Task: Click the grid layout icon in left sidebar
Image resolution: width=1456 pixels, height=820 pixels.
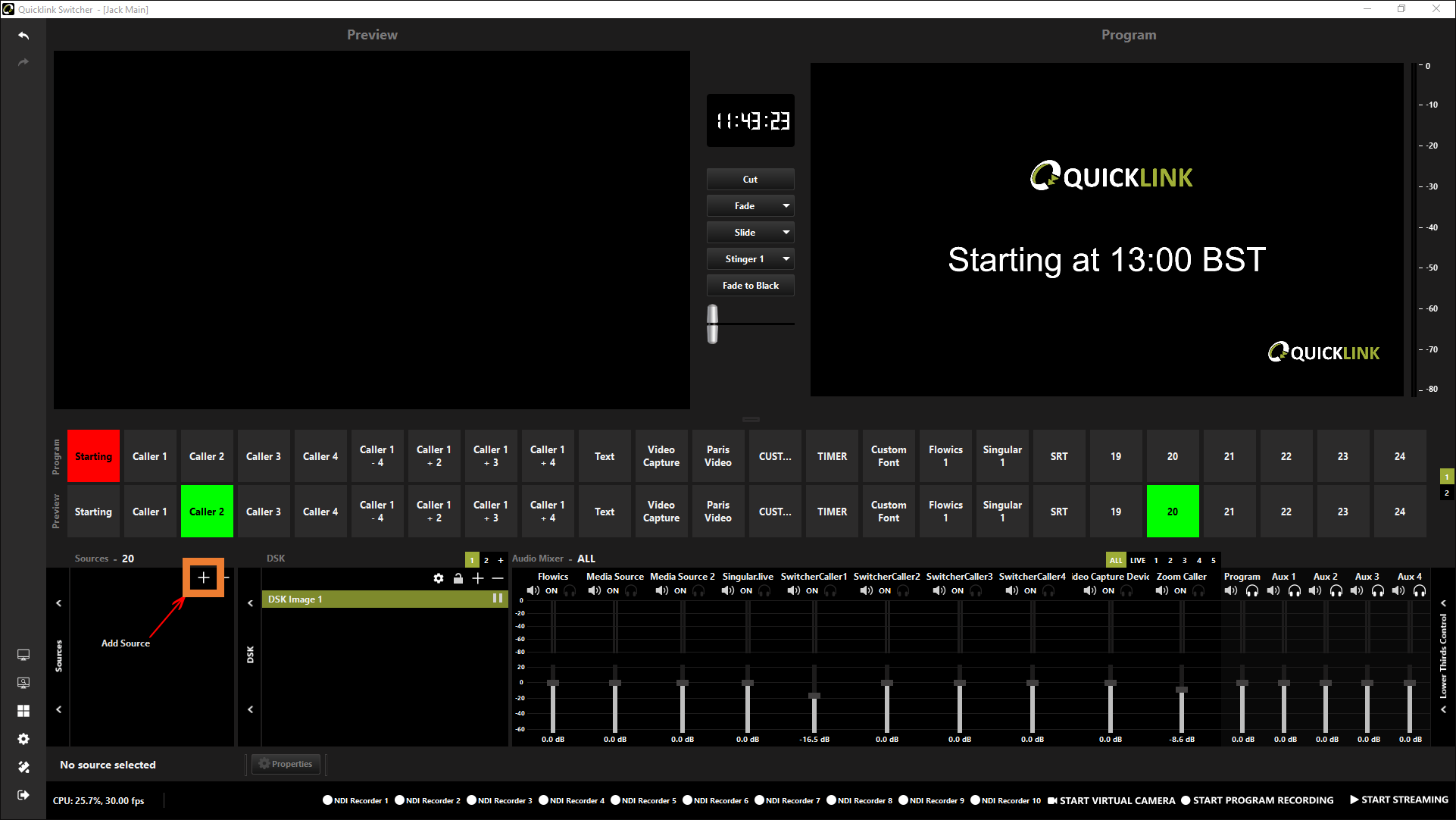Action: coord(23,711)
